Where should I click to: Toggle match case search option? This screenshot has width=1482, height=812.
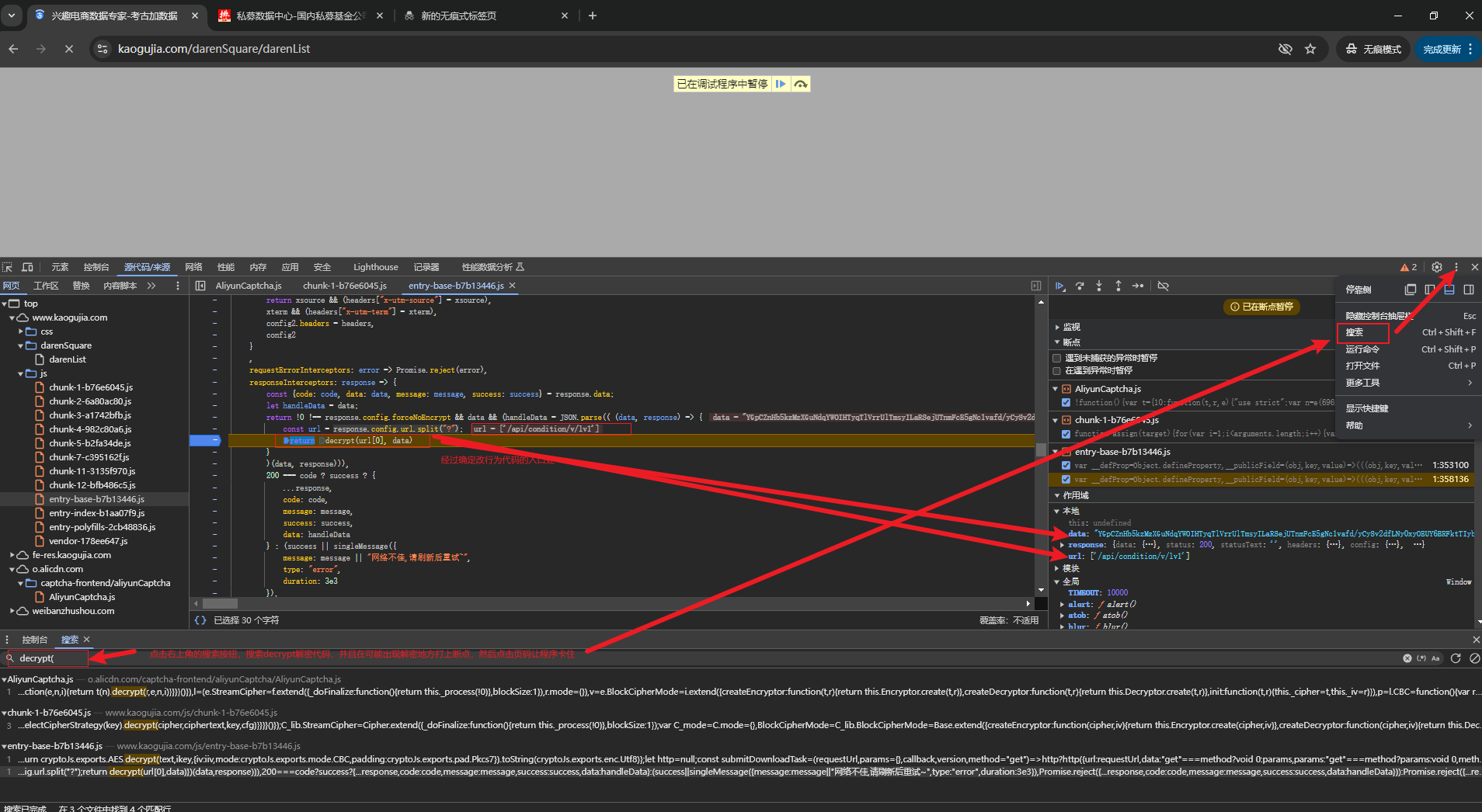1435,658
